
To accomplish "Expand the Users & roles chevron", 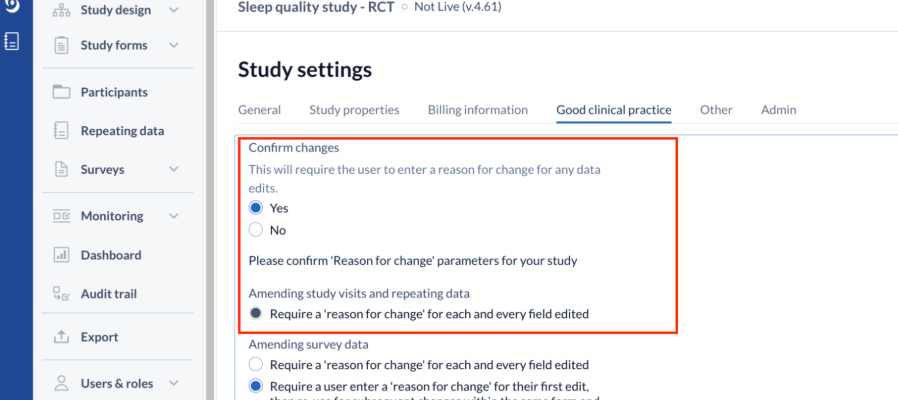I will 174,383.
